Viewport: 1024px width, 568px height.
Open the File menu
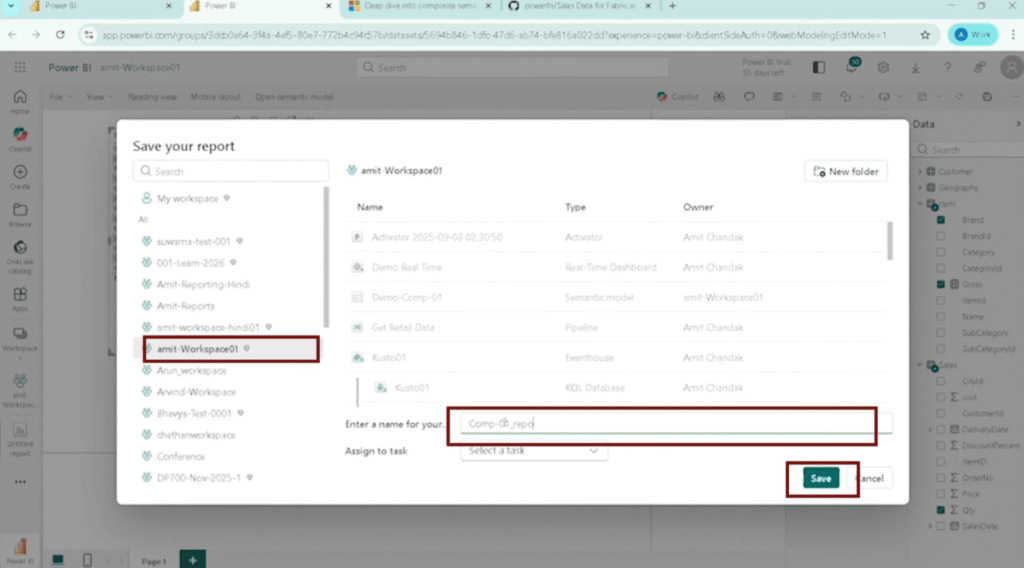tap(60, 97)
